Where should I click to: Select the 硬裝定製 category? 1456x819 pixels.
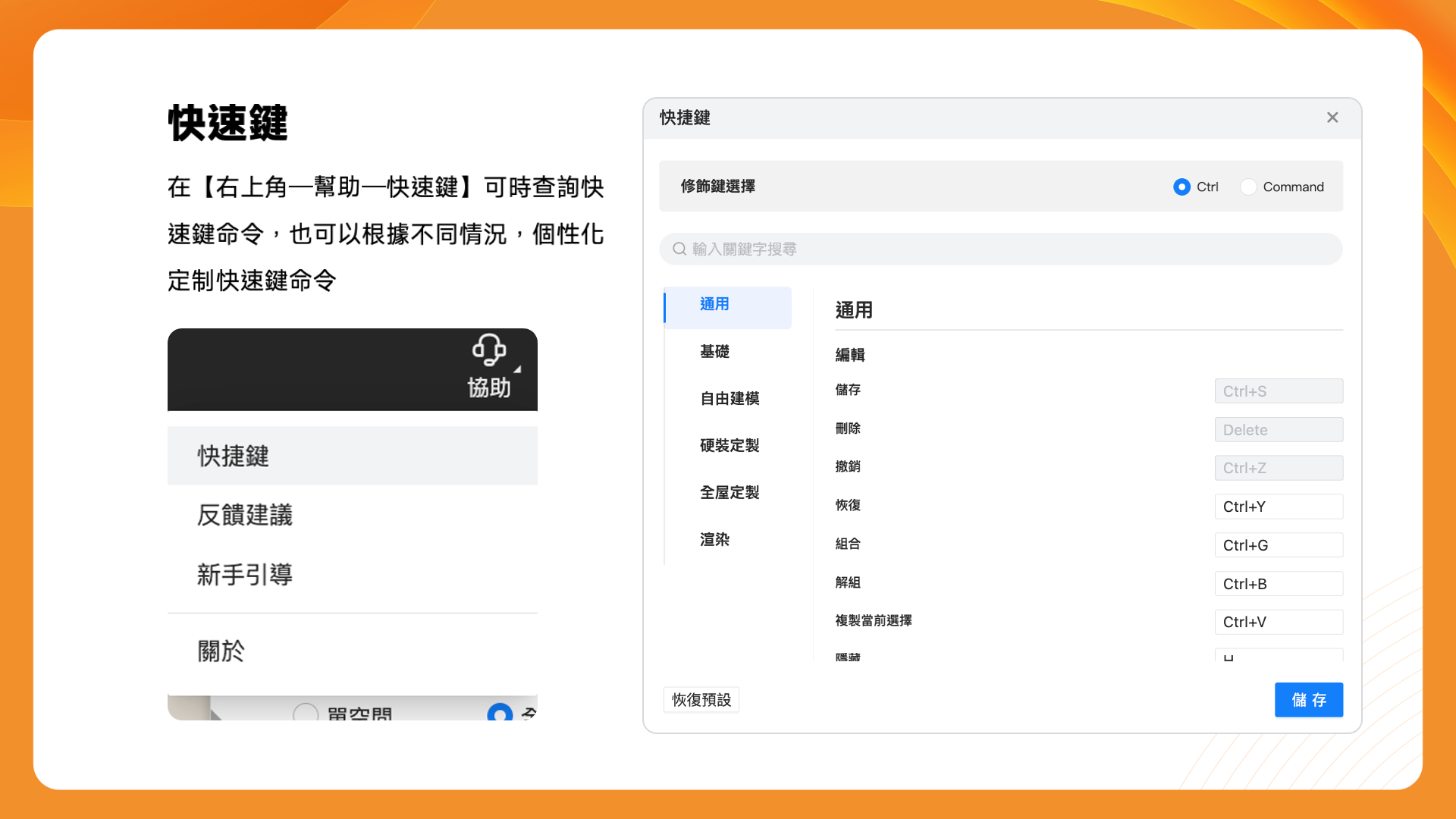tap(730, 445)
